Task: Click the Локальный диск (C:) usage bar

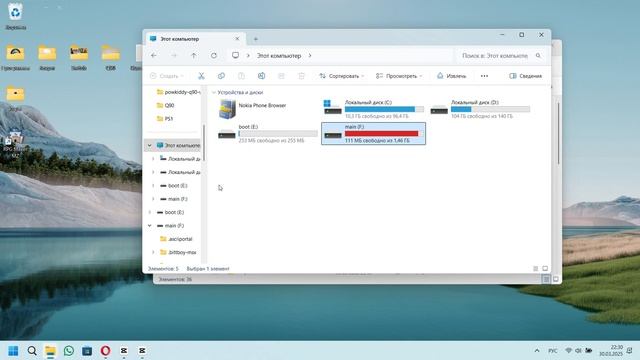Action: [384, 109]
